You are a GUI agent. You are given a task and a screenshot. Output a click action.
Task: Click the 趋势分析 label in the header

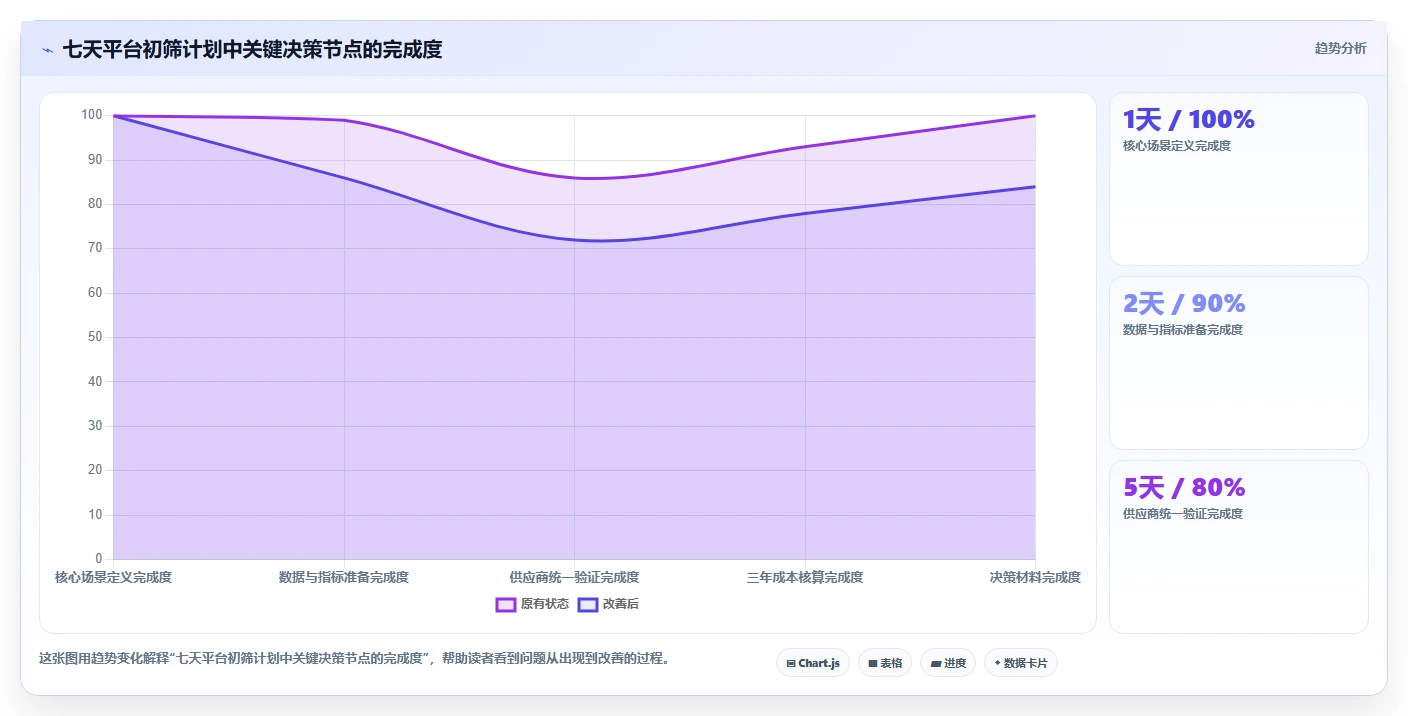[1341, 48]
